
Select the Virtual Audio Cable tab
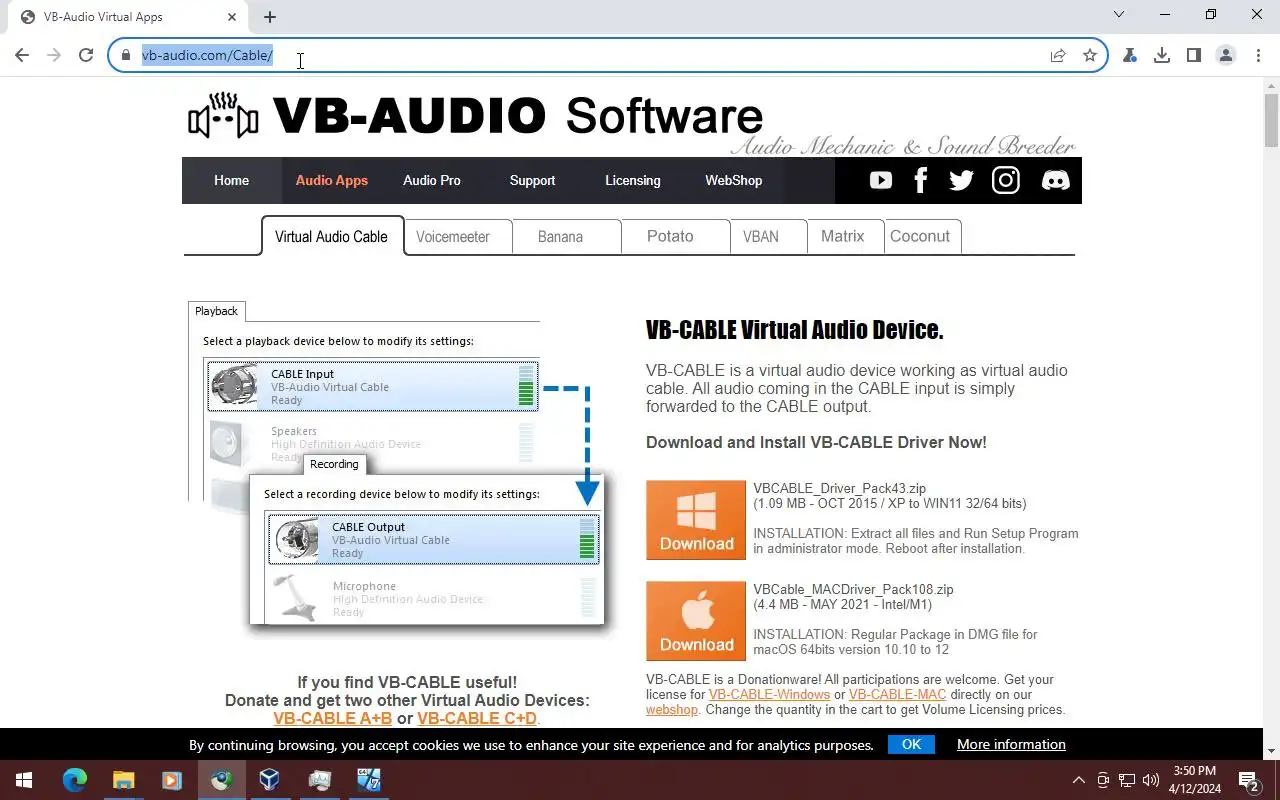click(x=332, y=237)
